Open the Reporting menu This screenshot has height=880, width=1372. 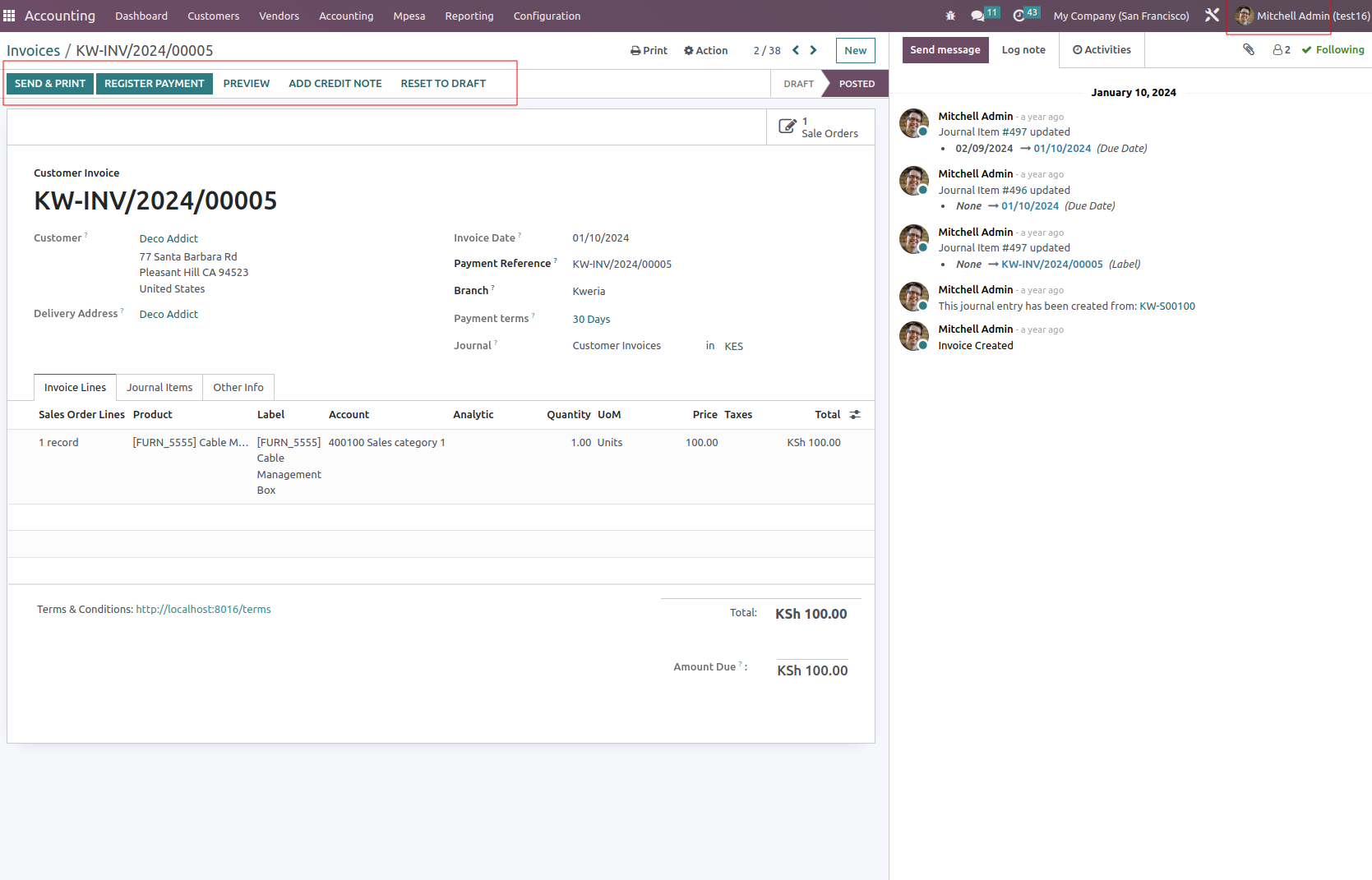(469, 16)
